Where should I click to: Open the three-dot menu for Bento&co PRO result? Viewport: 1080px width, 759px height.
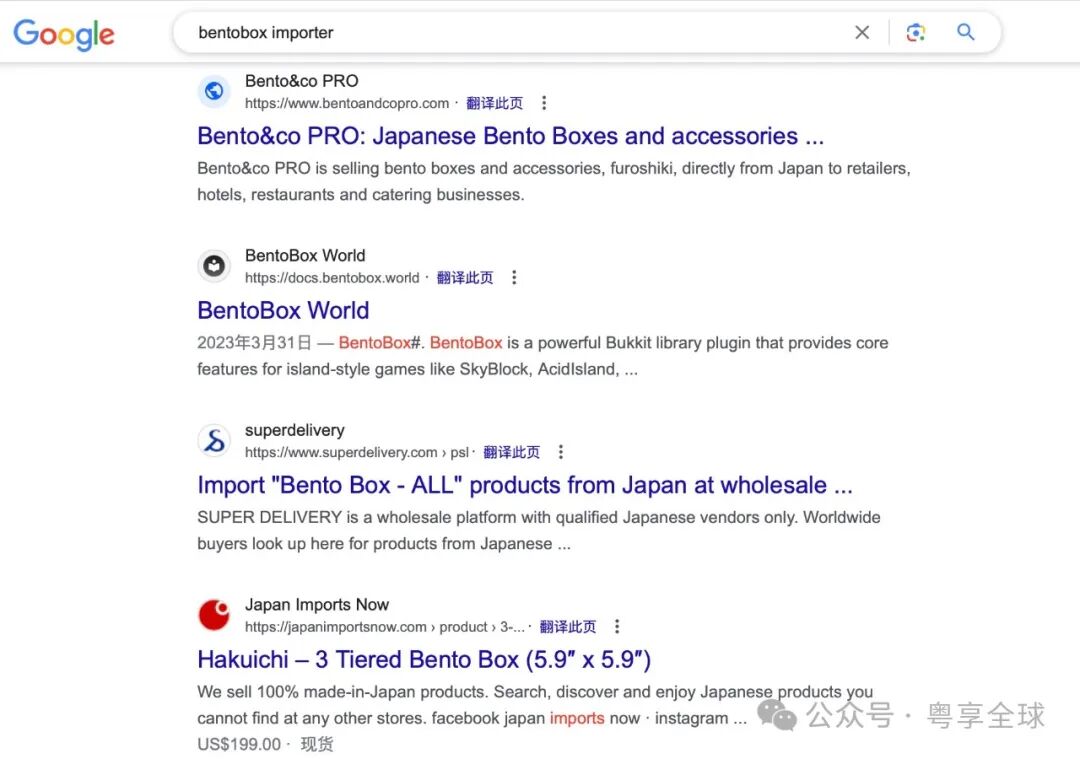point(544,103)
